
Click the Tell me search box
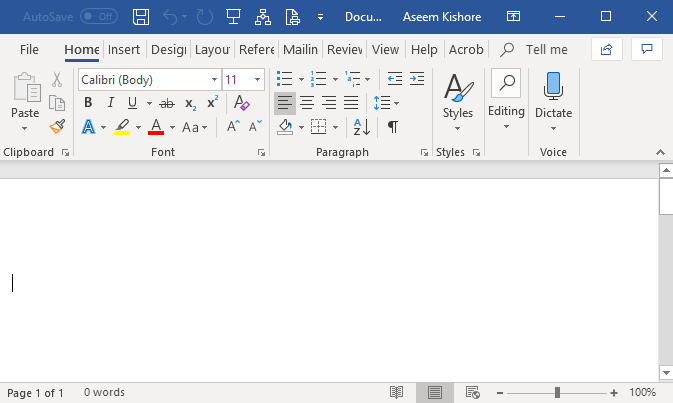coord(546,49)
